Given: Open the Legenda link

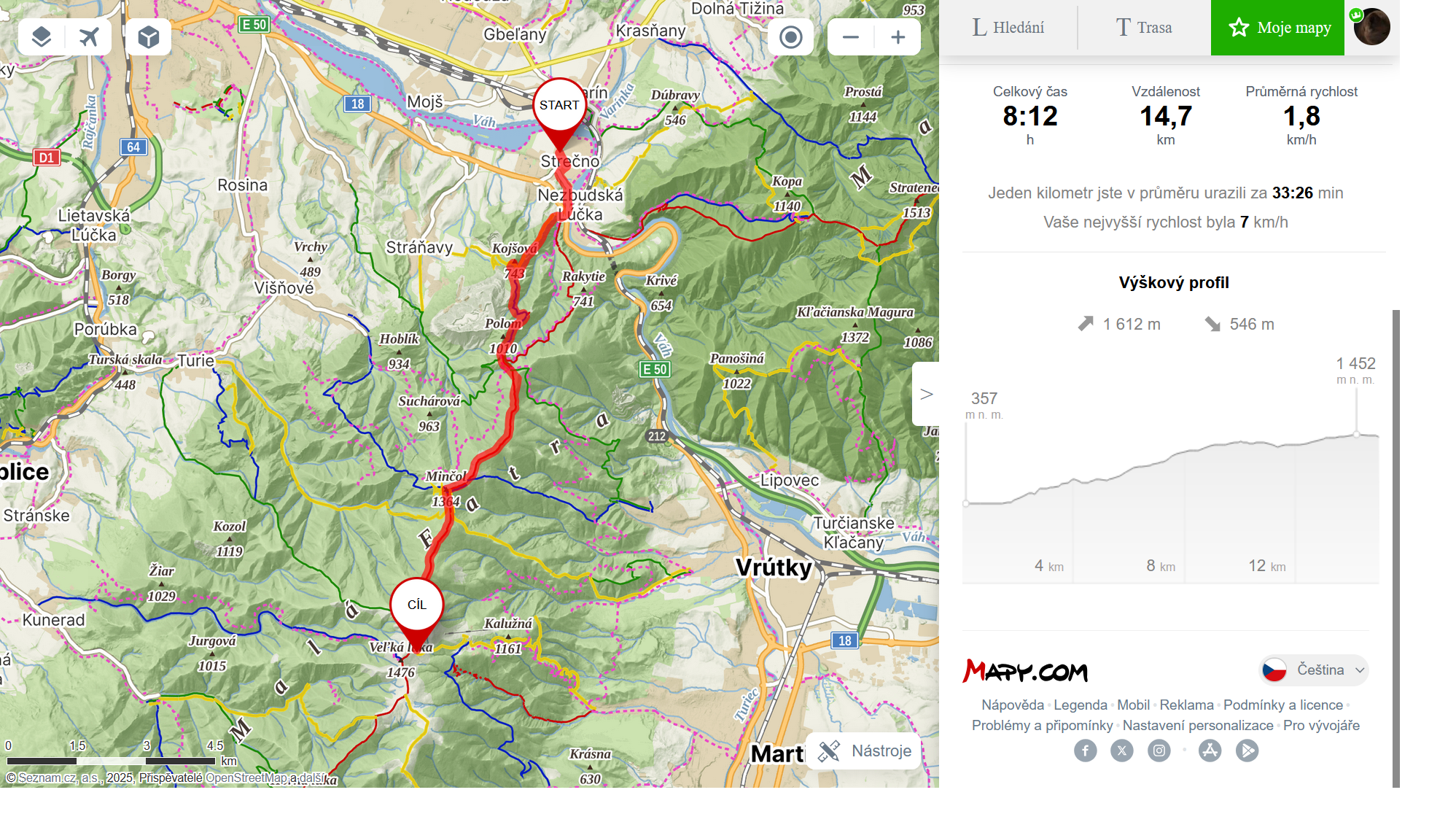Looking at the screenshot, I should [x=1080, y=705].
